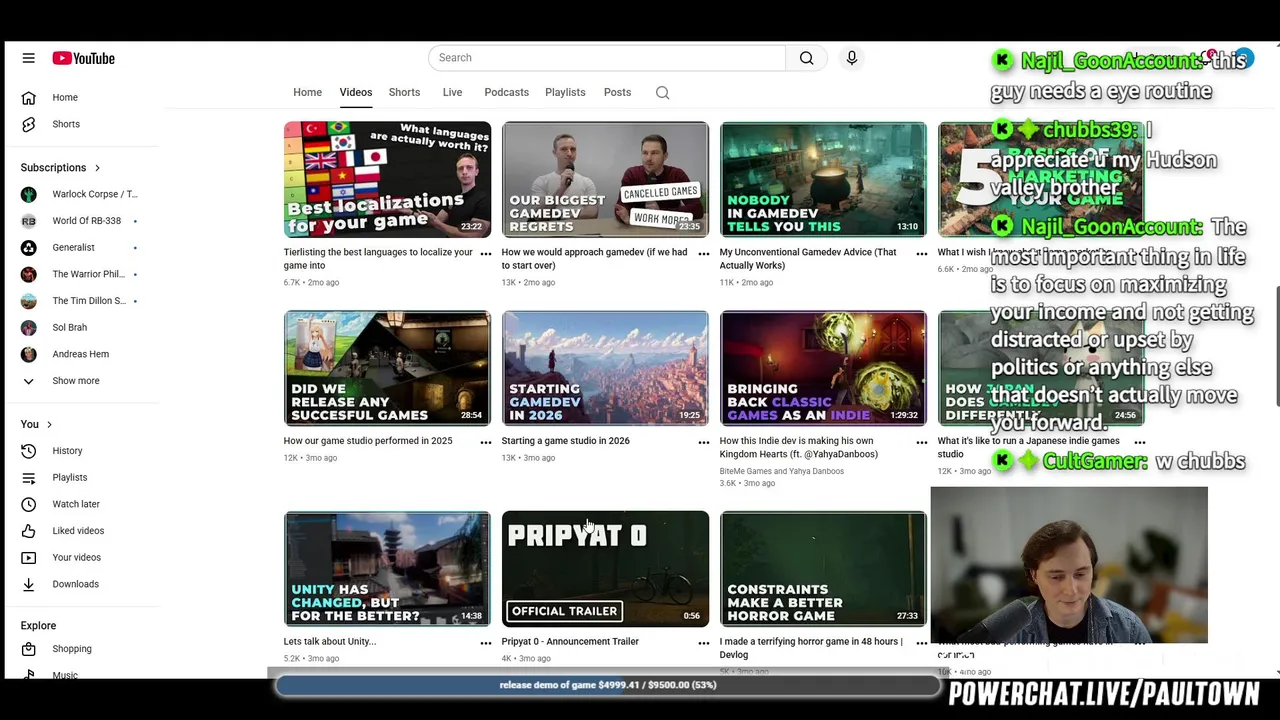Image resolution: width=1280 pixels, height=720 pixels.
Task: Open 'How this Indie dev is making' title
Action: (x=799, y=448)
